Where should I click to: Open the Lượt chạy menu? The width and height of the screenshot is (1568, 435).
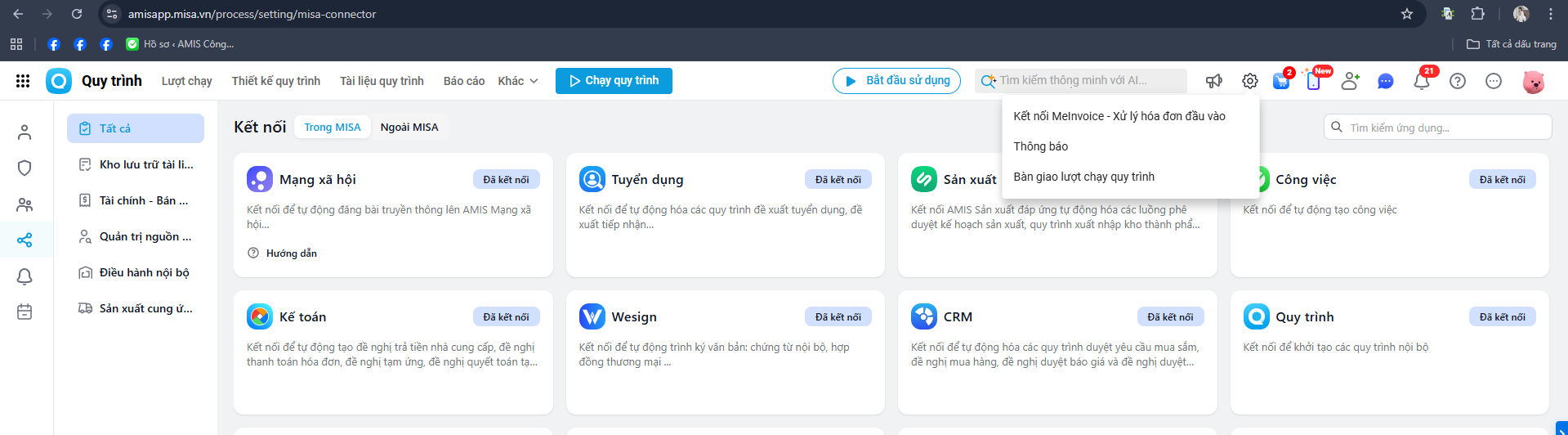(186, 81)
